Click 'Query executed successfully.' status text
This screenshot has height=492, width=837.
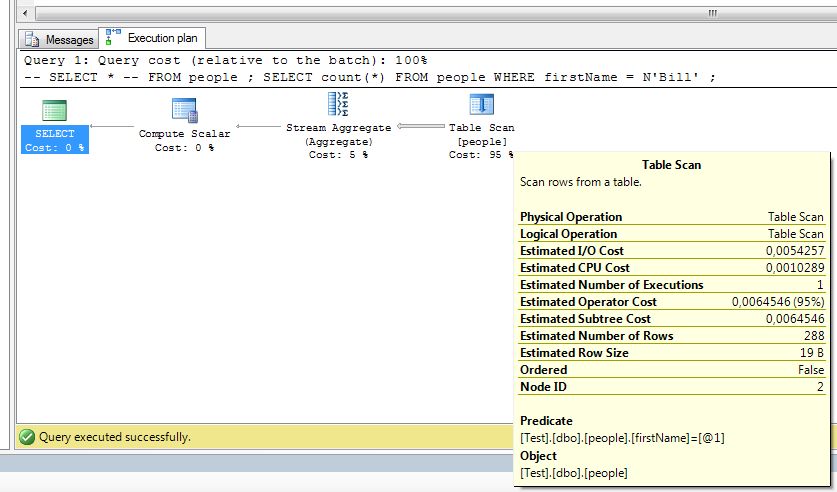(115, 437)
